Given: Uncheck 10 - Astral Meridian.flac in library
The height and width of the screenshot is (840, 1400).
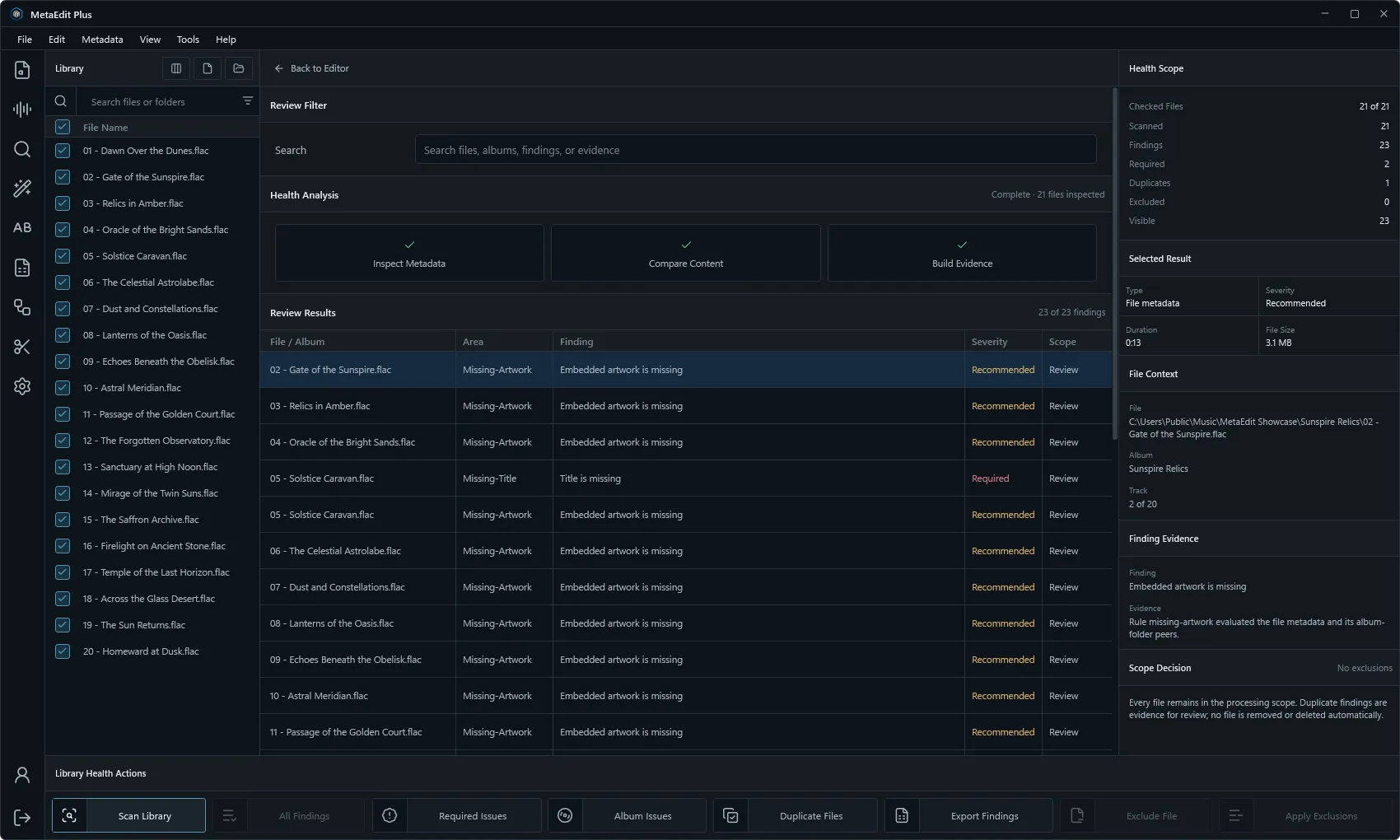Looking at the screenshot, I should click(63, 388).
